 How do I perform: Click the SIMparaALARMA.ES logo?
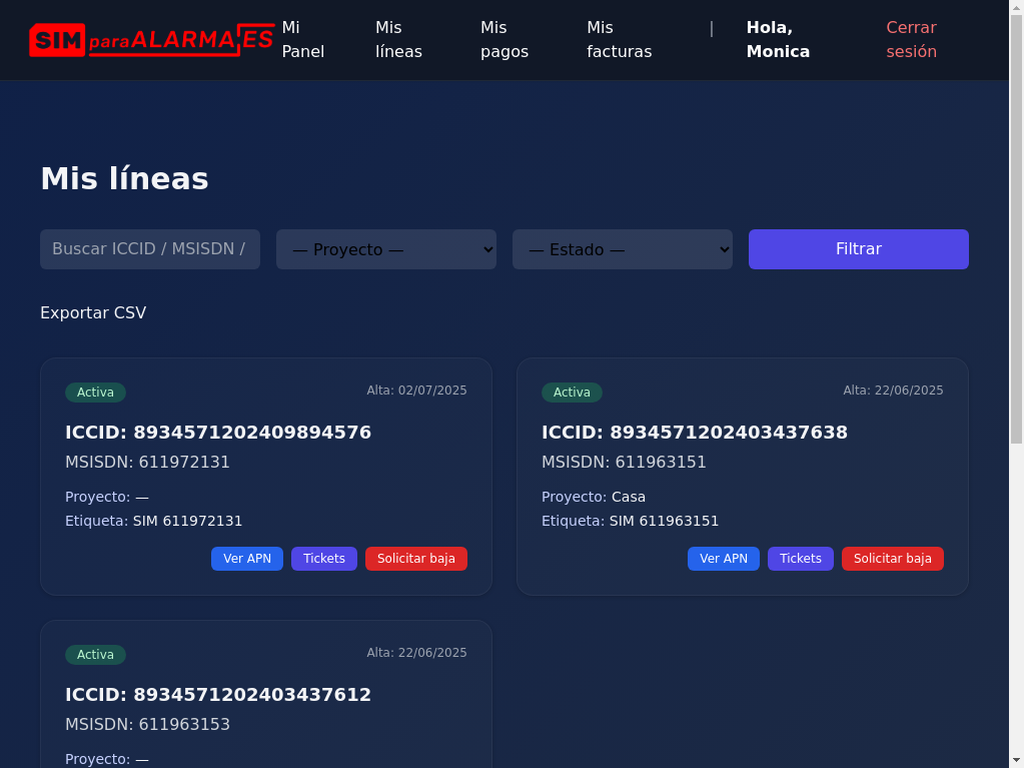point(152,40)
